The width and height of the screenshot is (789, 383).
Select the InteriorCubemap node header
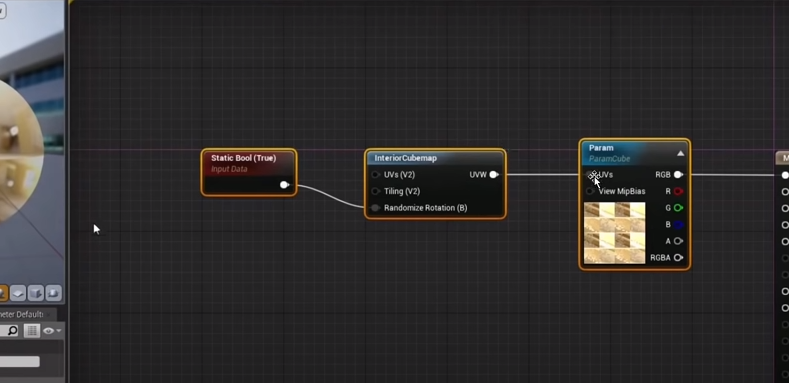coord(435,158)
